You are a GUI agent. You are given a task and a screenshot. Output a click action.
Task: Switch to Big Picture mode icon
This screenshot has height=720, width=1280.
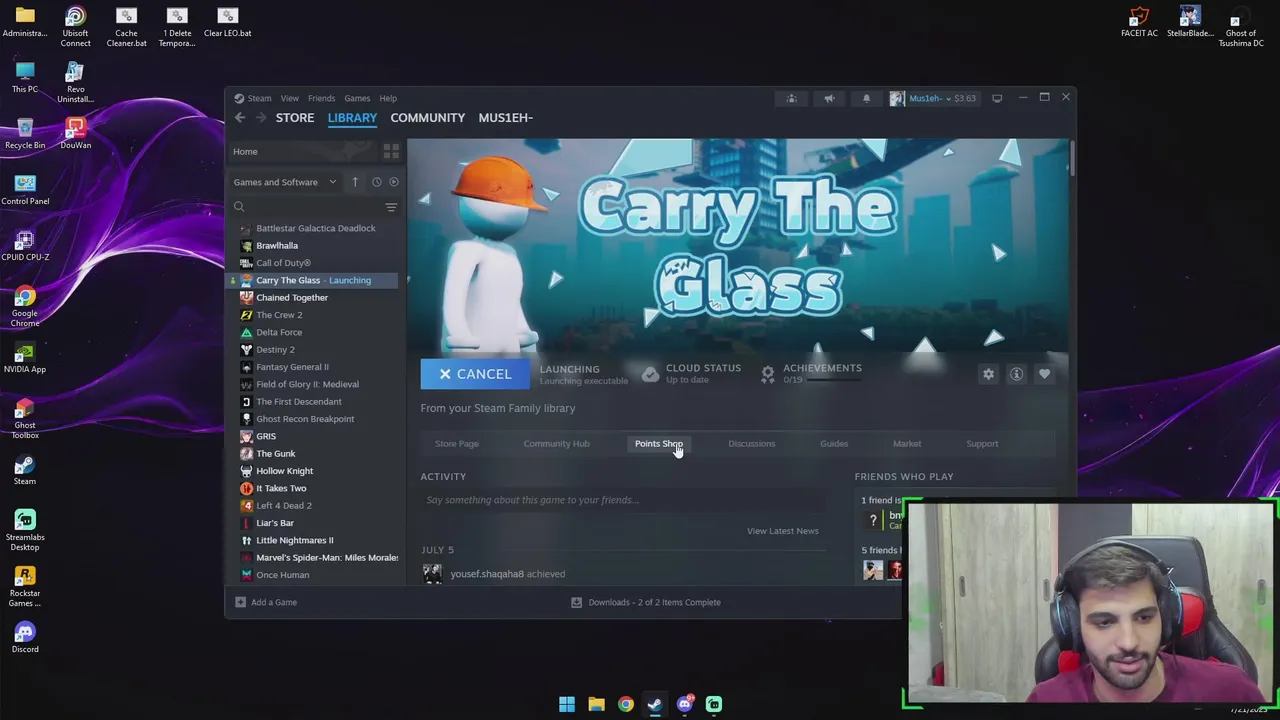coord(997,98)
